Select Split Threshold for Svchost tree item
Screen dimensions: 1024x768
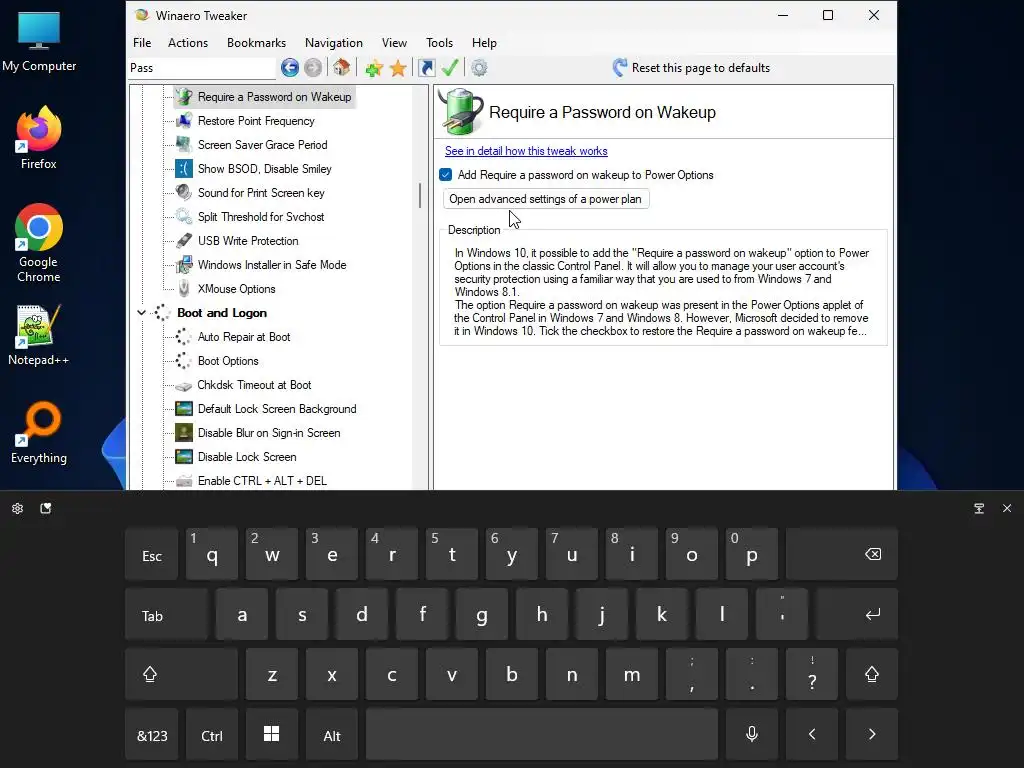[261, 217]
